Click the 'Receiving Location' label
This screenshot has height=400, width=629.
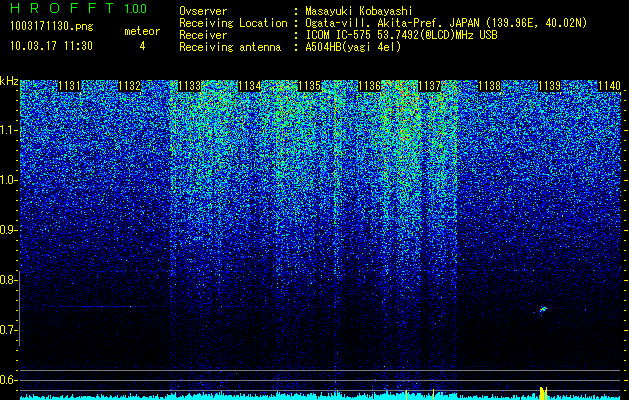pos(233,23)
